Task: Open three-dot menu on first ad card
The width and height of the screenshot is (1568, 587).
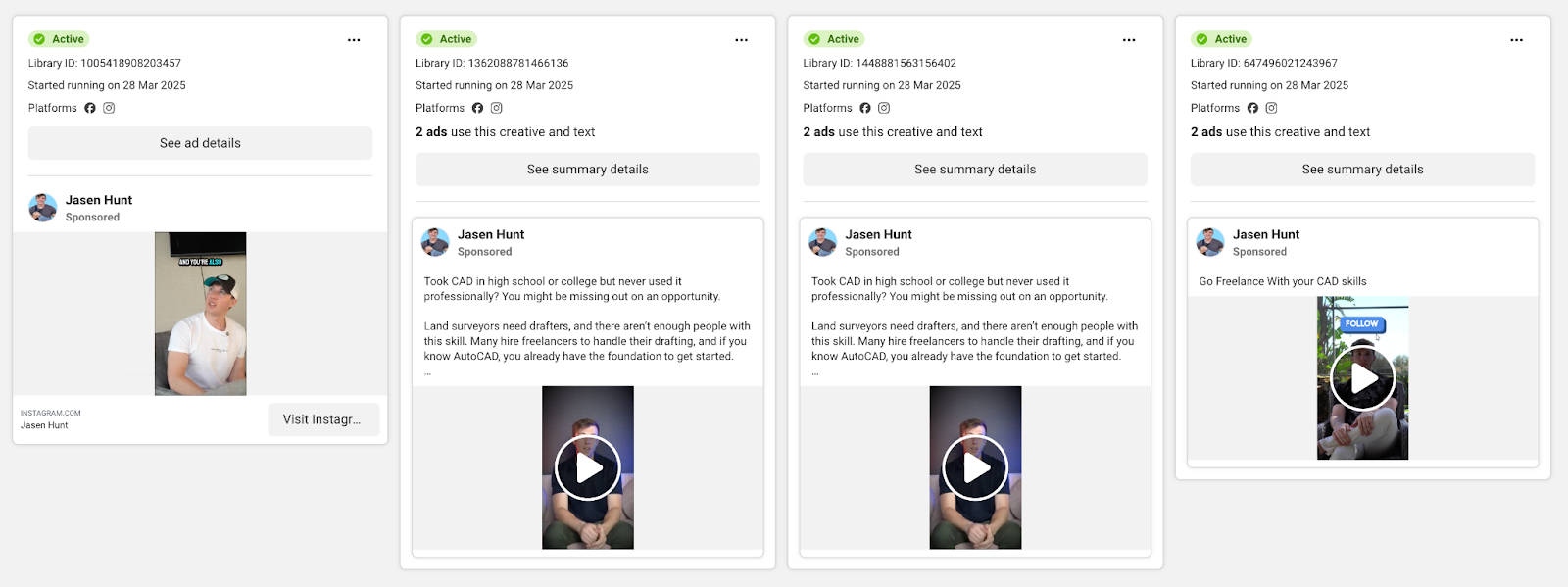Action: tap(354, 40)
